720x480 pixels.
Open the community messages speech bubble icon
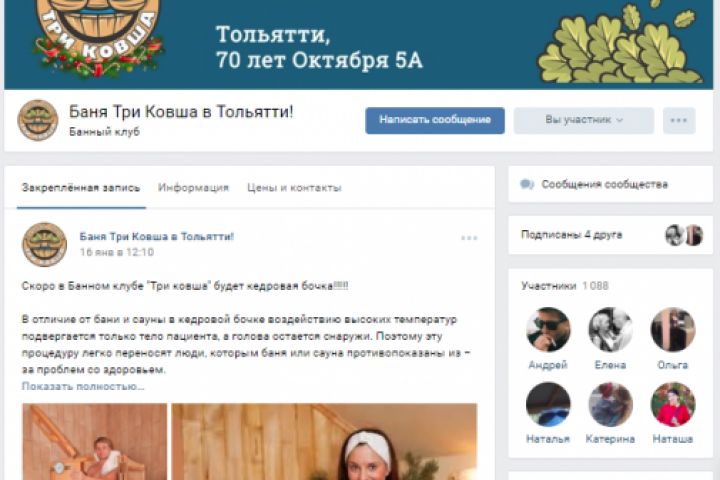tap(527, 185)
